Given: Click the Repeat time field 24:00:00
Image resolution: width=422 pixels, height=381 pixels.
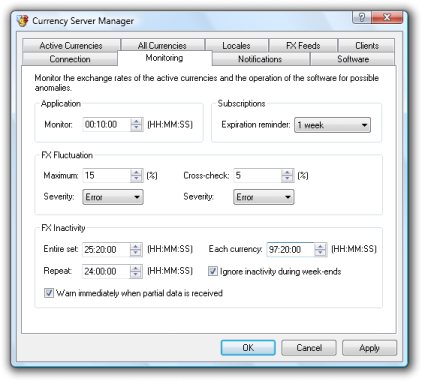Looking at the screenshot, I should click(106, 271).
